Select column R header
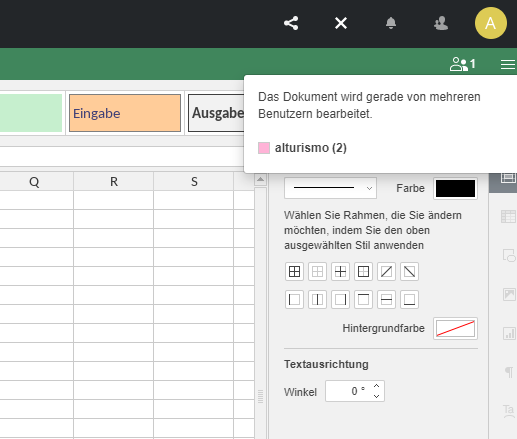The height and width of the screenshot is (439, 517). (114, 182)
